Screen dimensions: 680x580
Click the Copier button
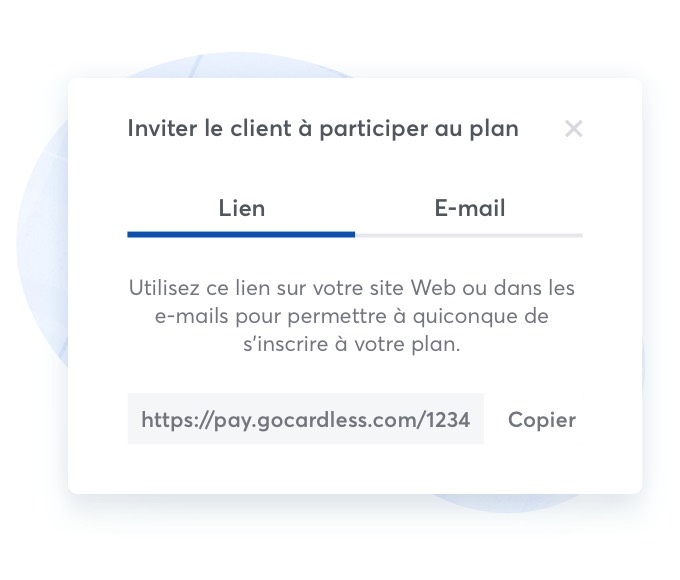[x=542, y=420]
